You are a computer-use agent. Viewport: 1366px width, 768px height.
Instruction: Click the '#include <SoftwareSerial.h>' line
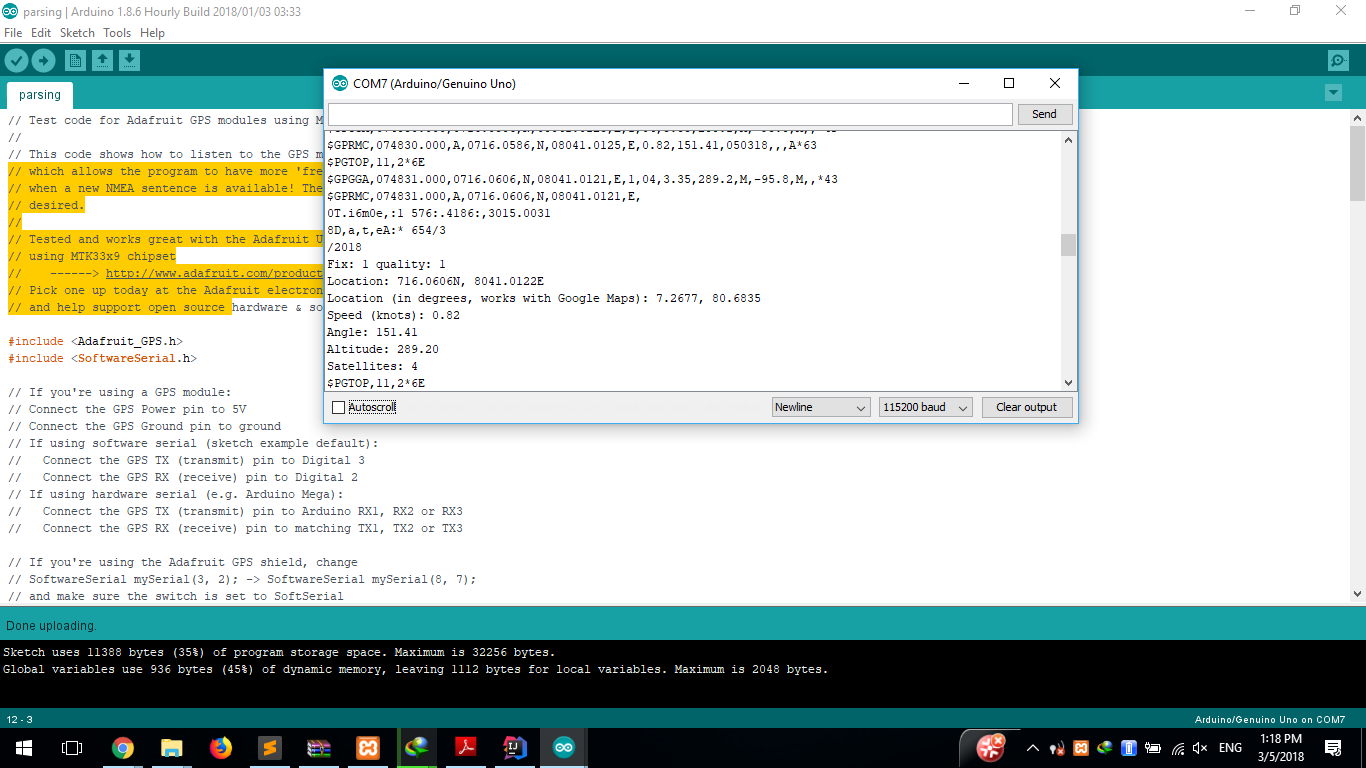(102, 358)
